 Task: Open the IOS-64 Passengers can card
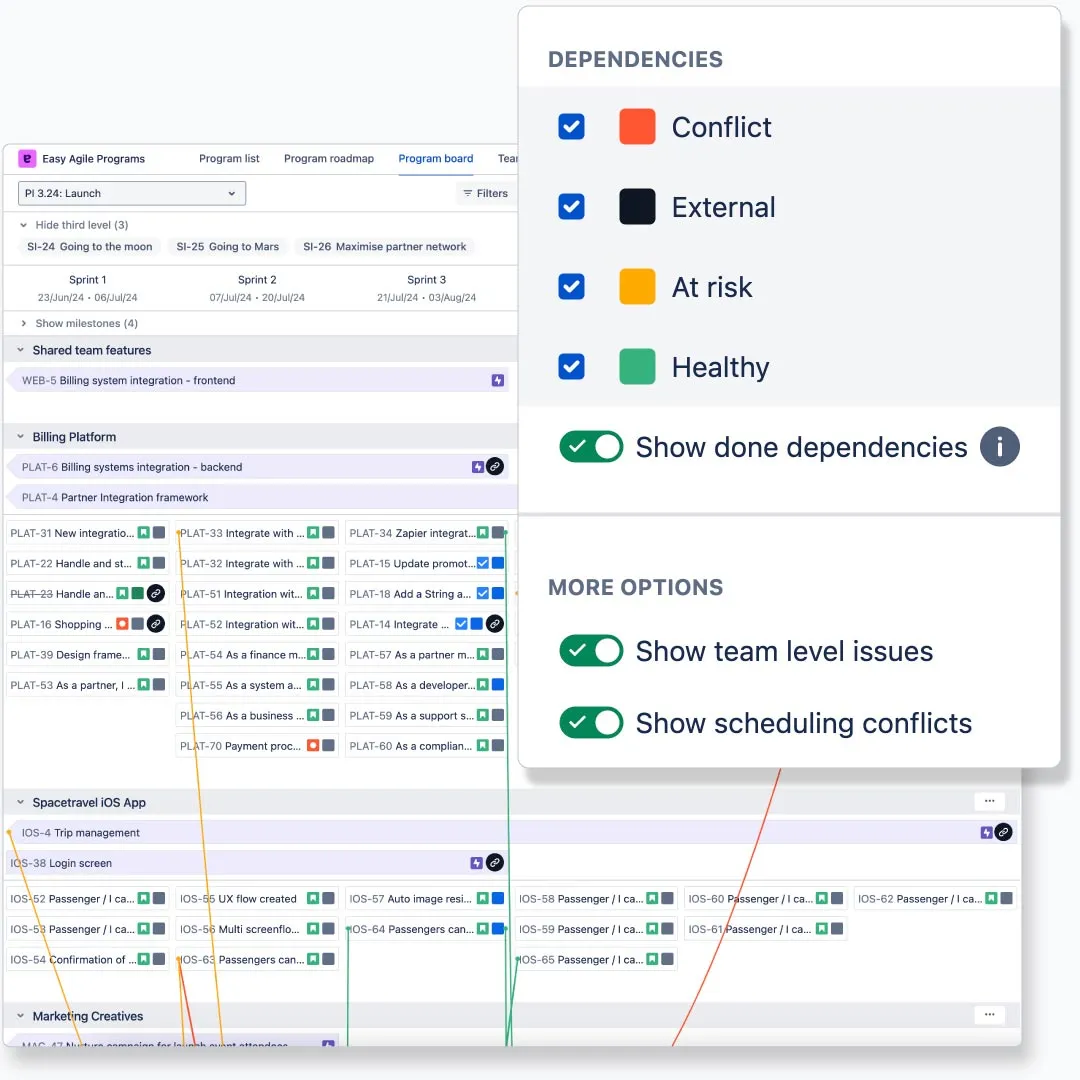pyautogui.click(x=426, y=929)
